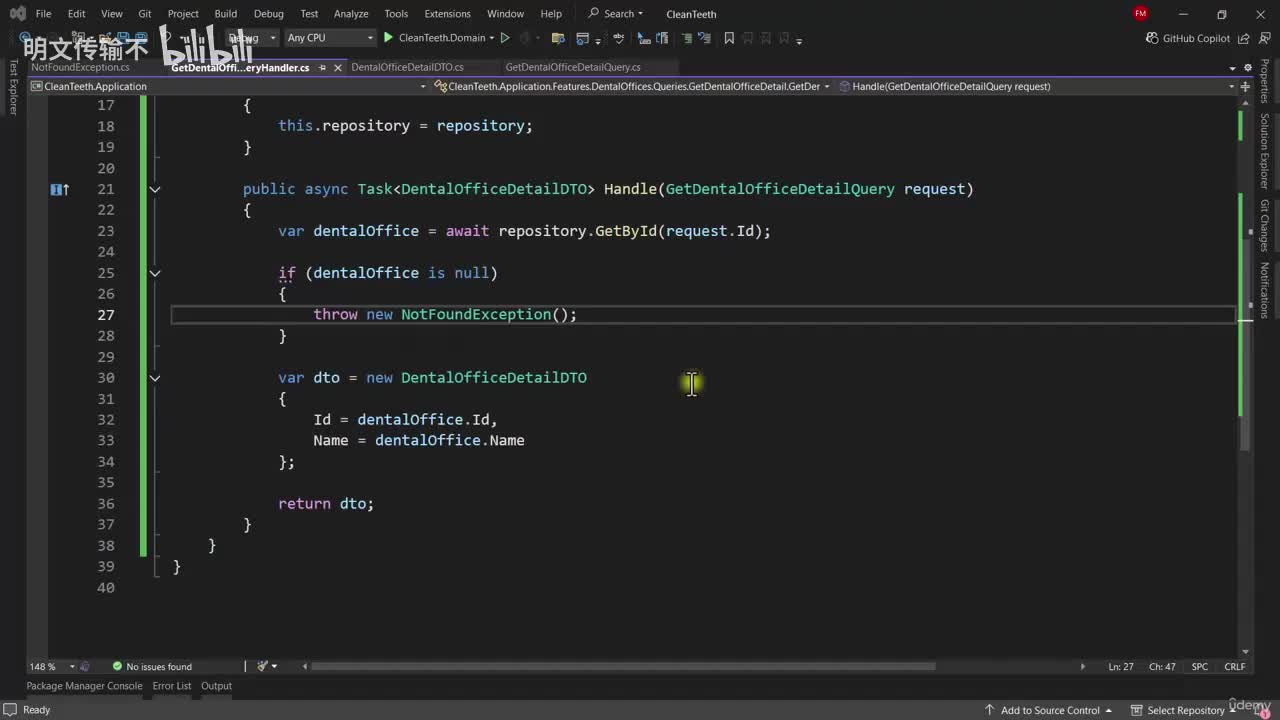Collapse the dto initializer at line 30
Screen dimensions: 1280x720
pos(155,378)
